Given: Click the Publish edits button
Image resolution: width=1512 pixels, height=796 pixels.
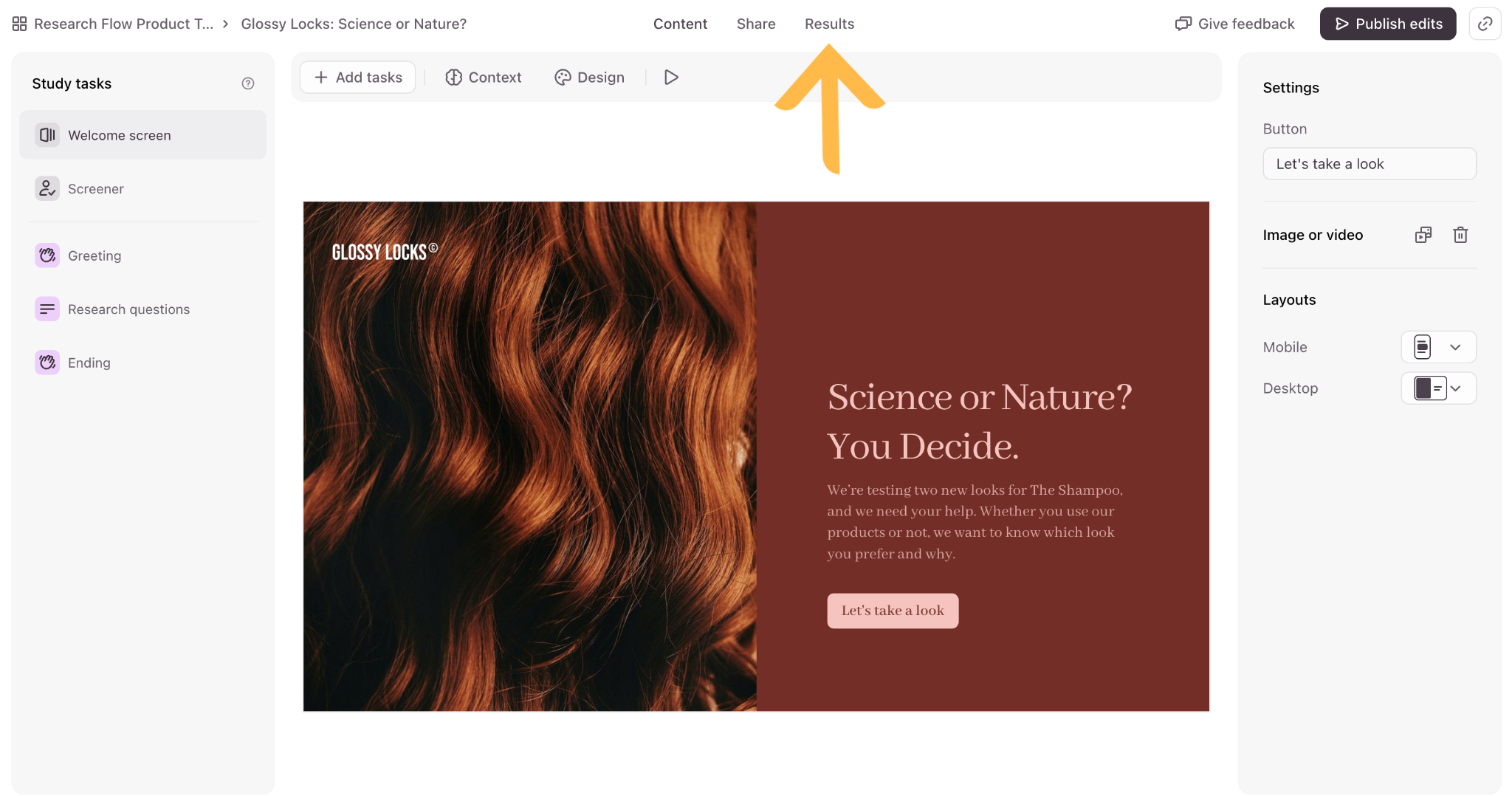Looking at the screenshot, I should click(x=1387, y=24).
